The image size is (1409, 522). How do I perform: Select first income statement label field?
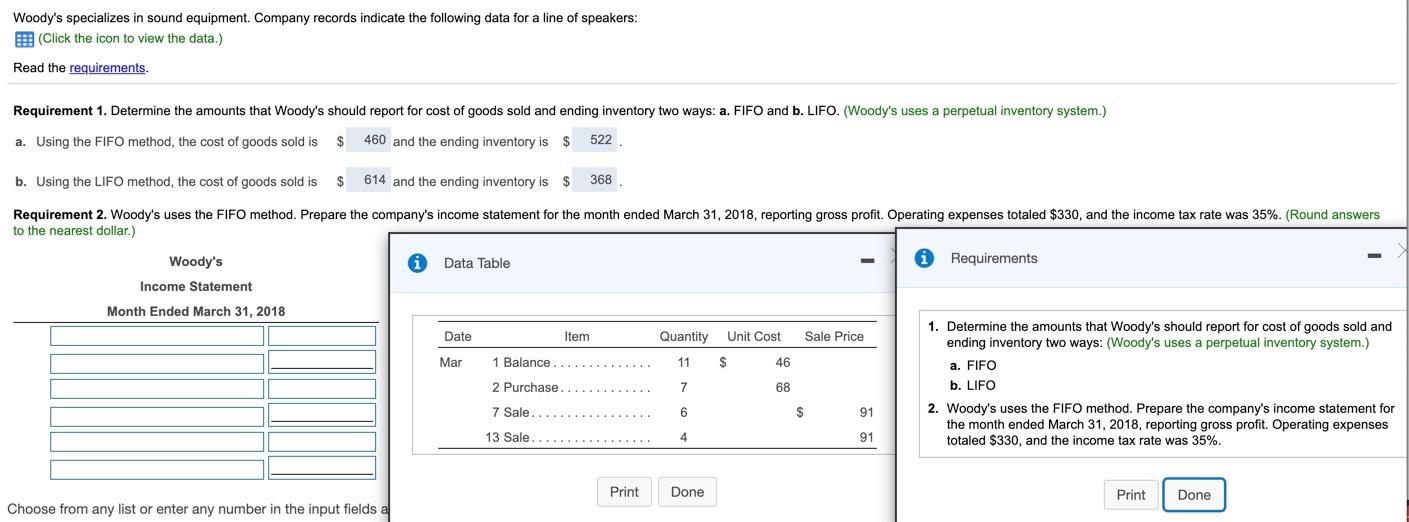(x=157, y=336)
